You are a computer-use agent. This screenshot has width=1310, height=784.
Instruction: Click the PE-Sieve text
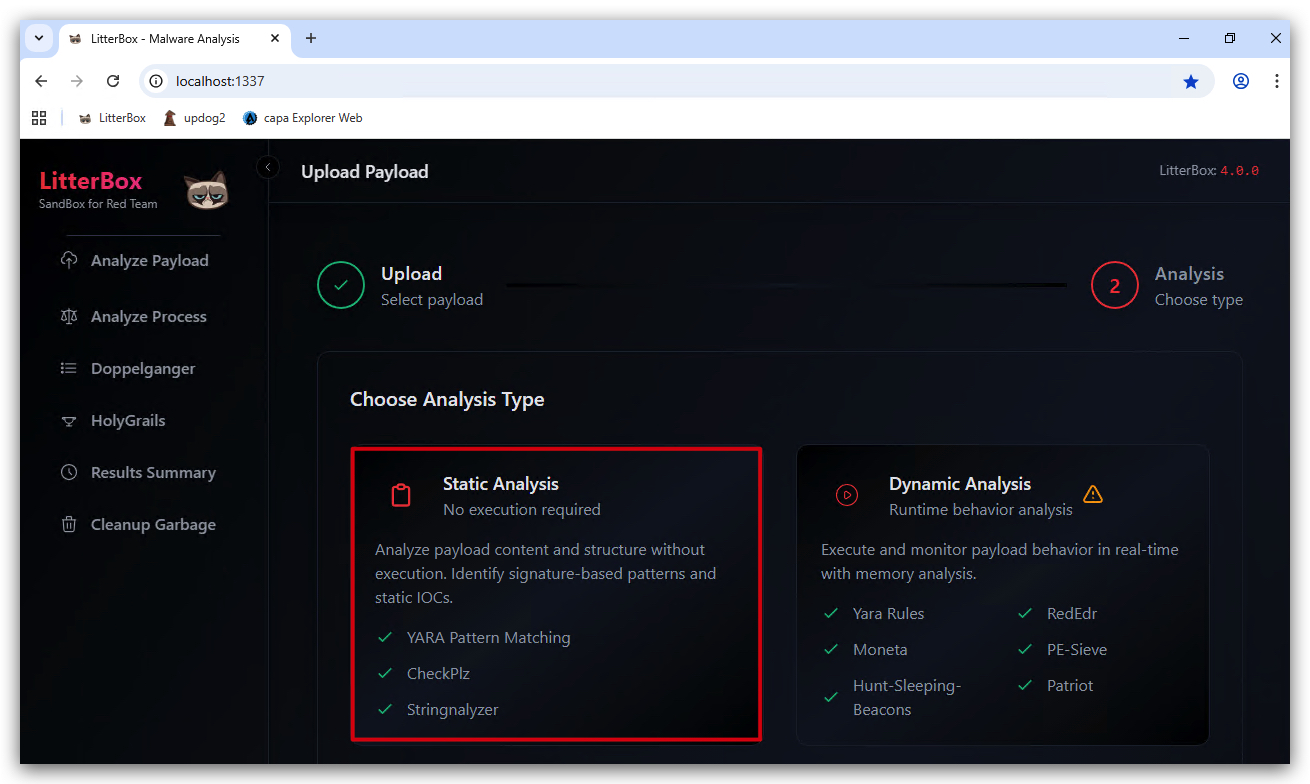tap(1077, 650)
